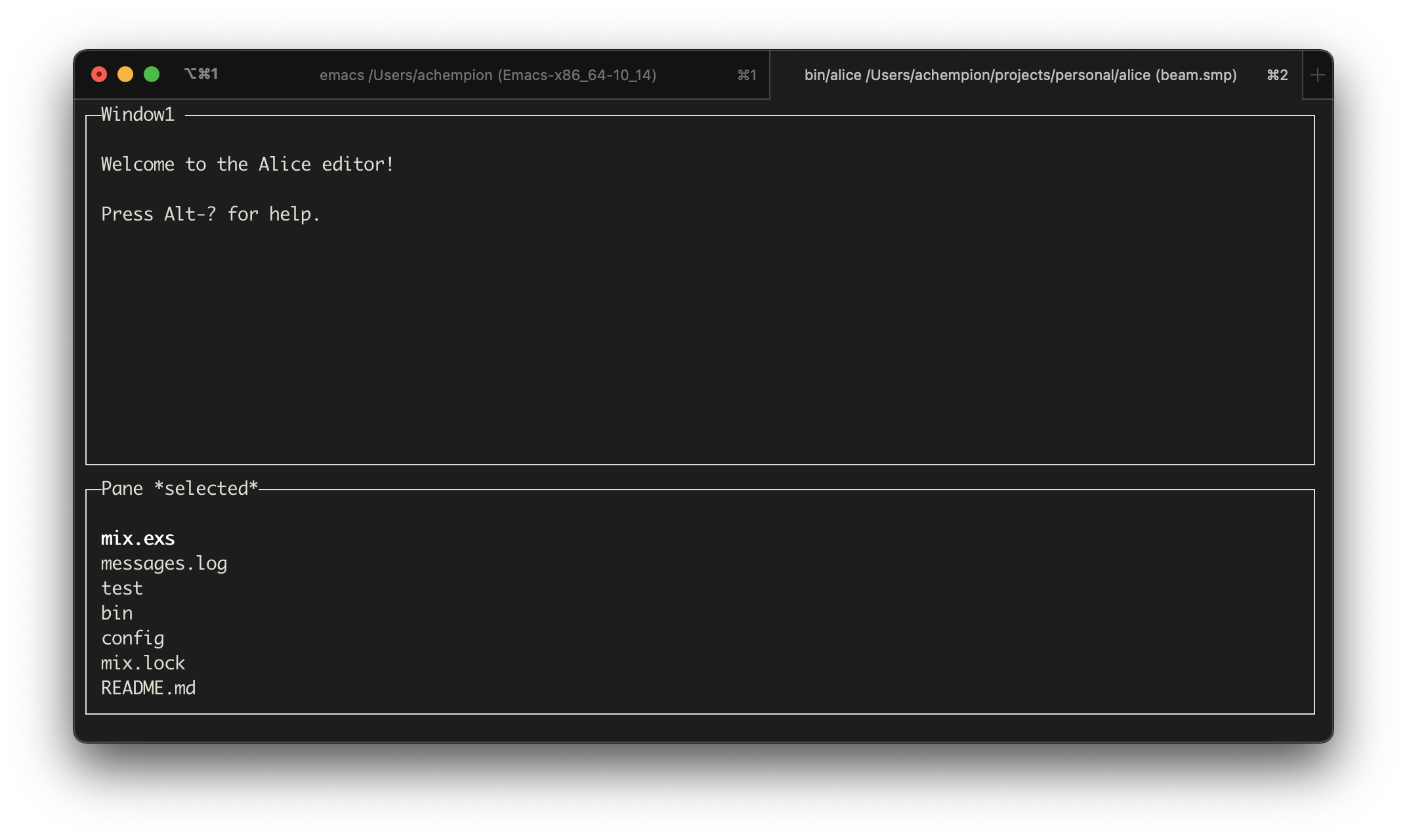The height and width of the screenshot is (840, 1407).
Task: Click the ⌘2 shortcut indicator on alice tab
Action: point(1277,75)
